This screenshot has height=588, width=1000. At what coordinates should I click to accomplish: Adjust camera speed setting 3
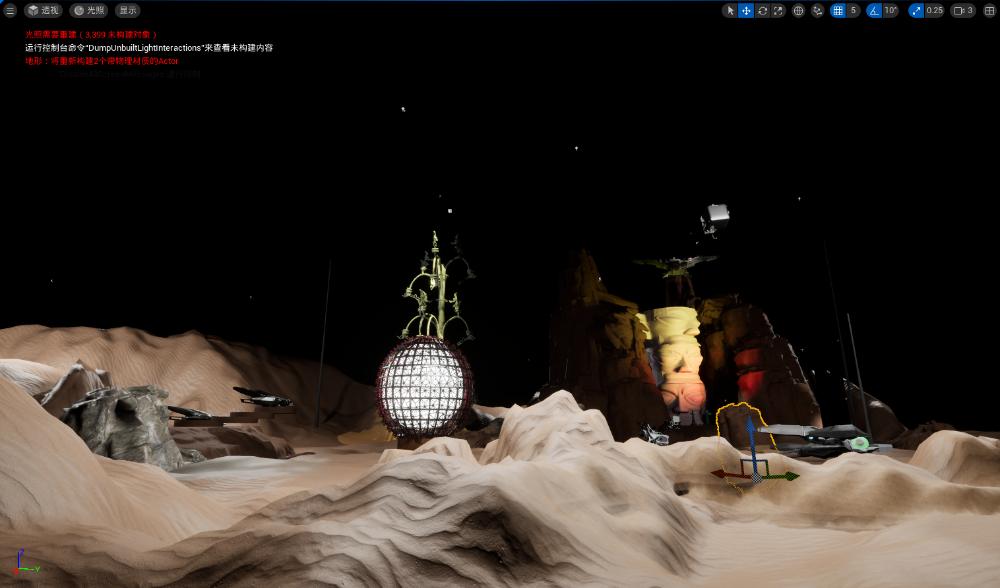click(963, 10)
